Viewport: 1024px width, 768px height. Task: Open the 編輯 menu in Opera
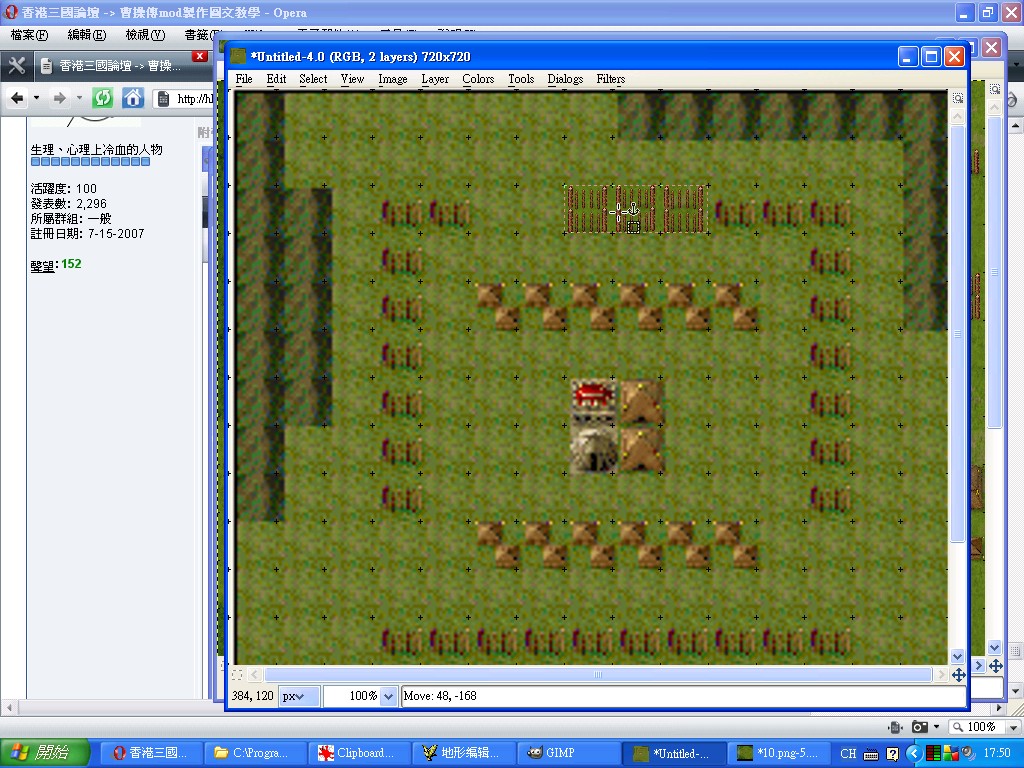coord(87,35)
